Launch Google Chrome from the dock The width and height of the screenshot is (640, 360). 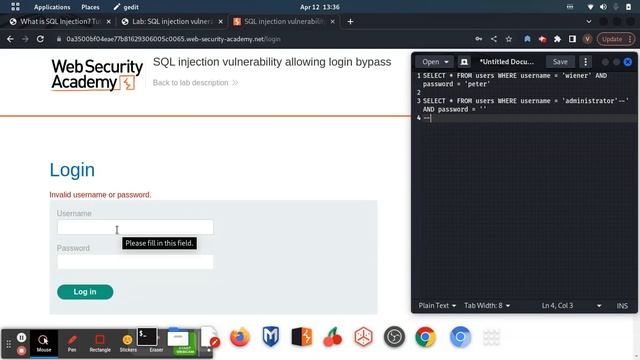[x=425, y=337]
